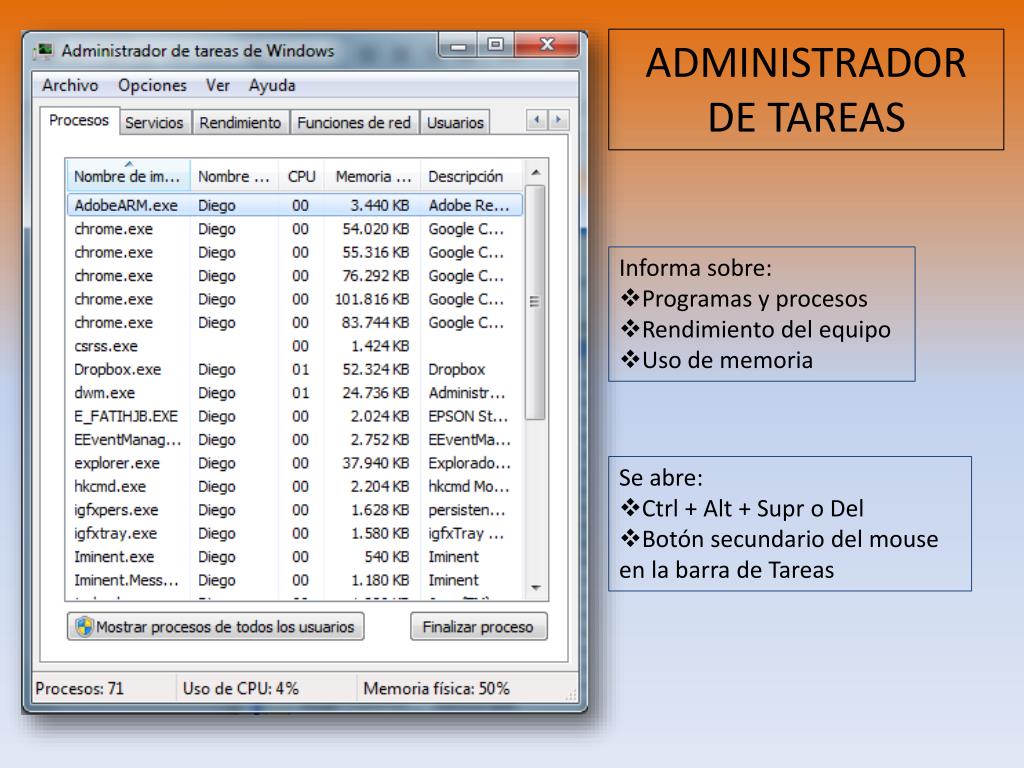Screen dimensions: 1024x768
Task: Select the EEventManag... process
Action: click(295, 440)
